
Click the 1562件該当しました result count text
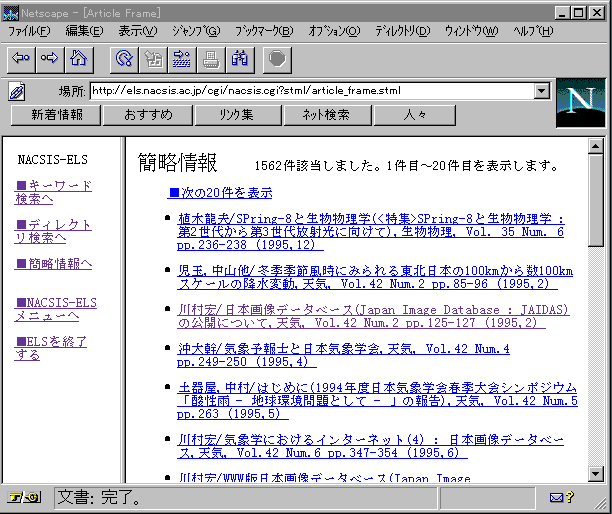click(318, 166)
